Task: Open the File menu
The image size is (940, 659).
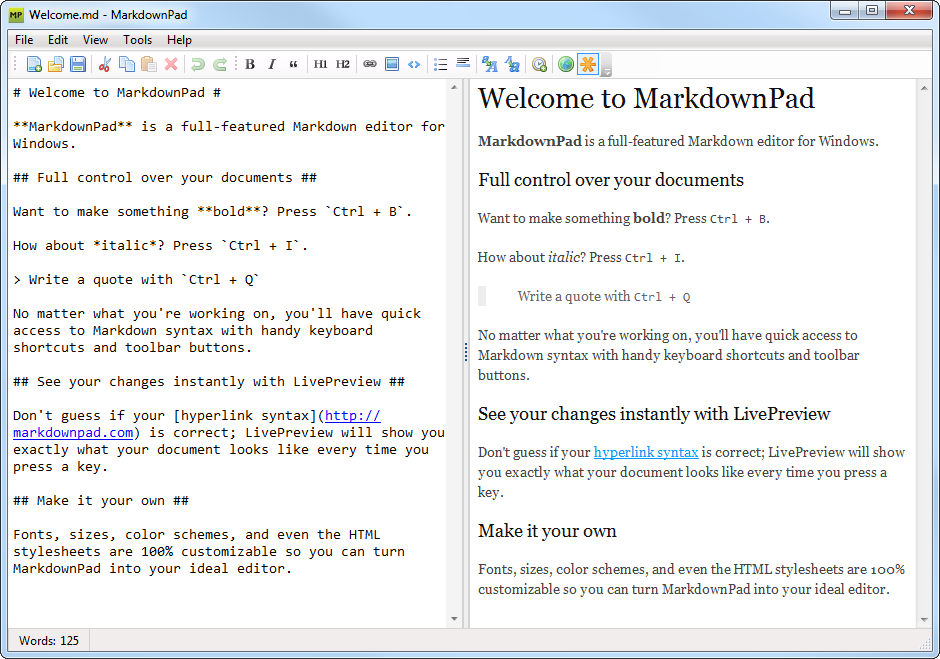Action: (23, 40)
